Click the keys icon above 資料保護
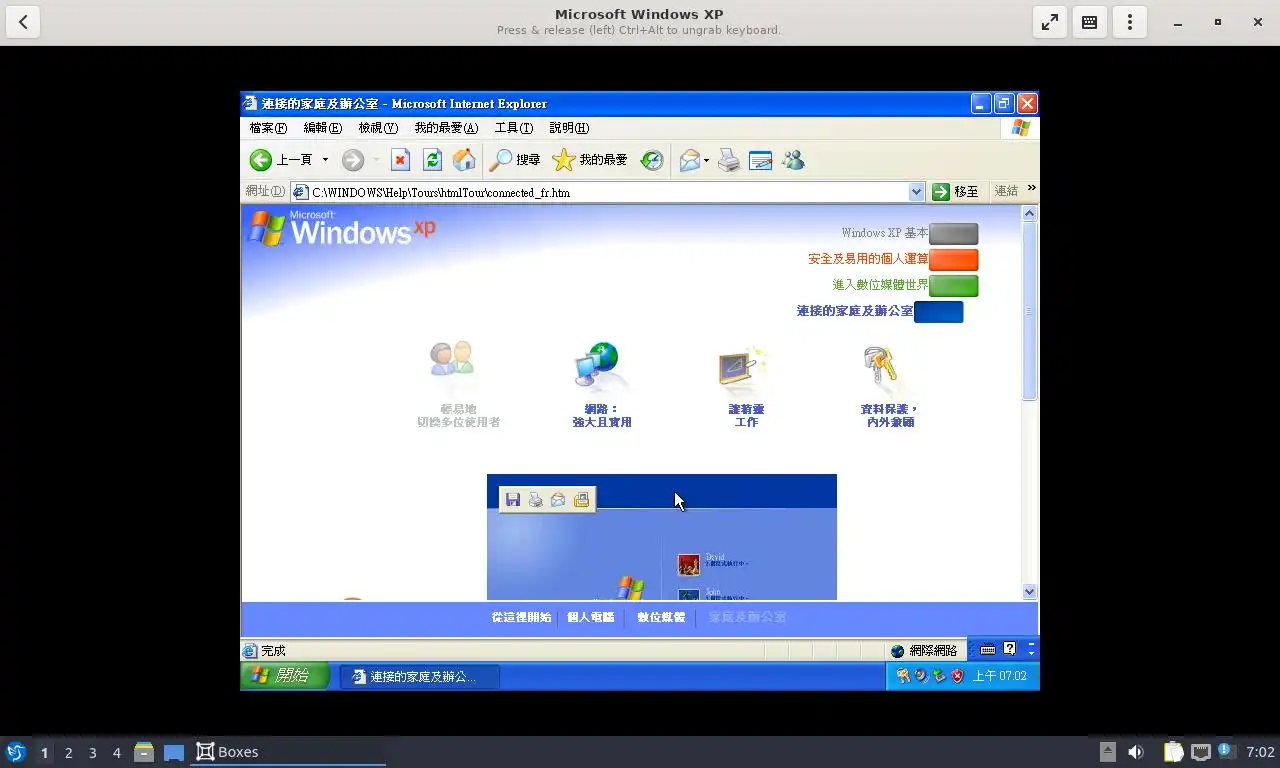Viewport: 1280px width, 768px height. [880, 366]
